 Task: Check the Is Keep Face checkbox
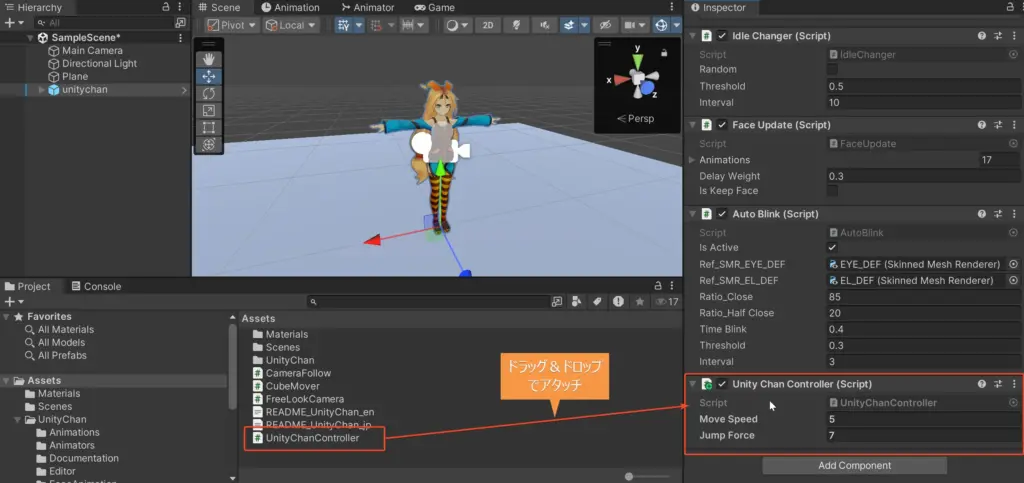832,191
